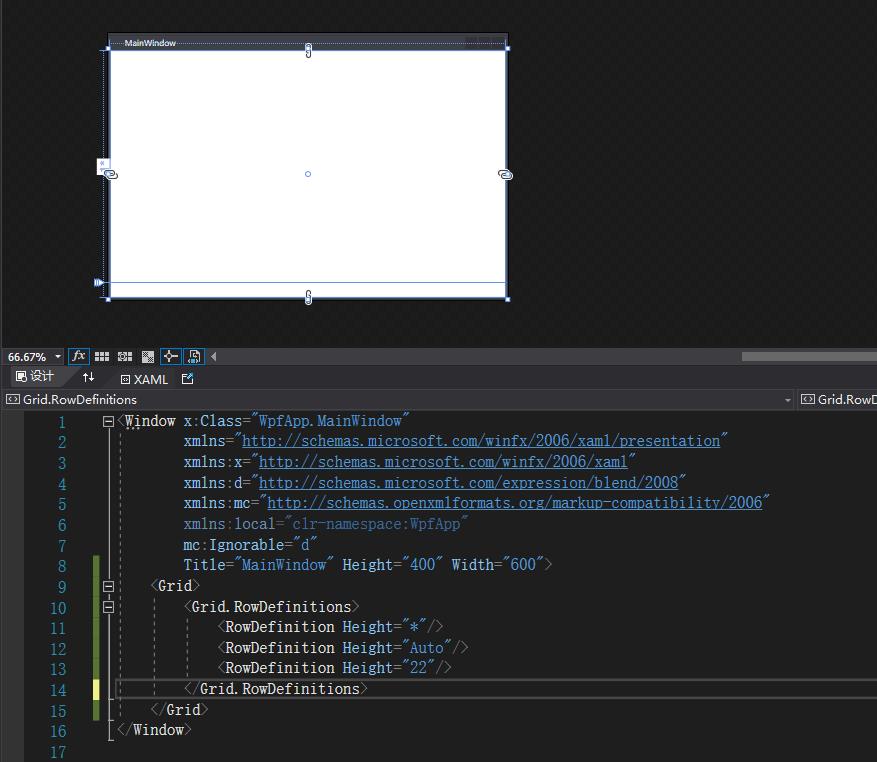Click the top margin anchor link icon
The image size is (877, 762).
(308, 50)
